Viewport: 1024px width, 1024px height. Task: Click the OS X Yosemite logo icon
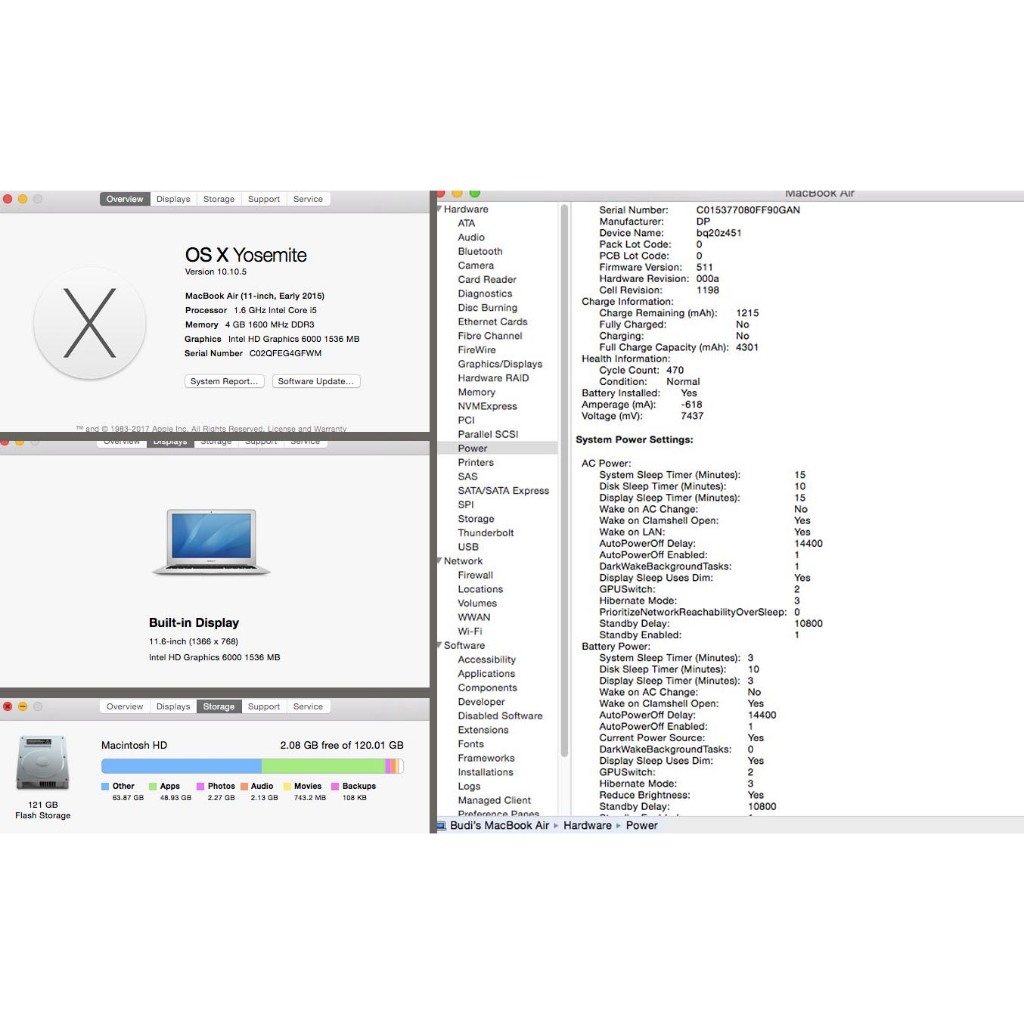tap(90, 323)
